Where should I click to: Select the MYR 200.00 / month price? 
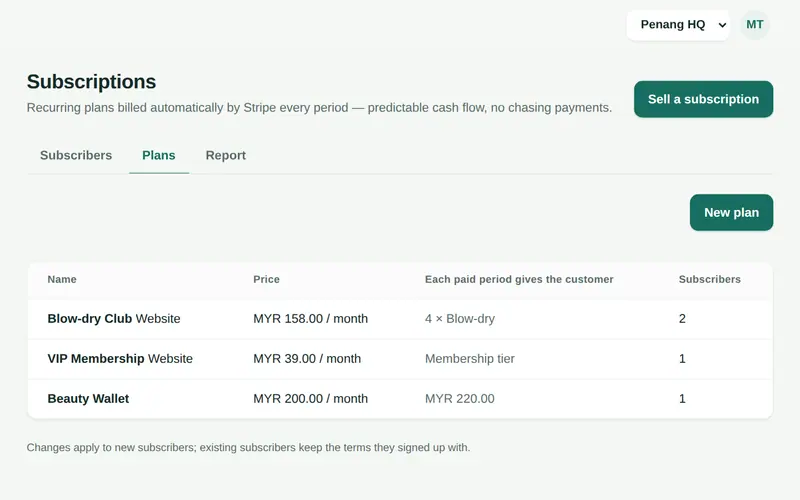[310, 398]
